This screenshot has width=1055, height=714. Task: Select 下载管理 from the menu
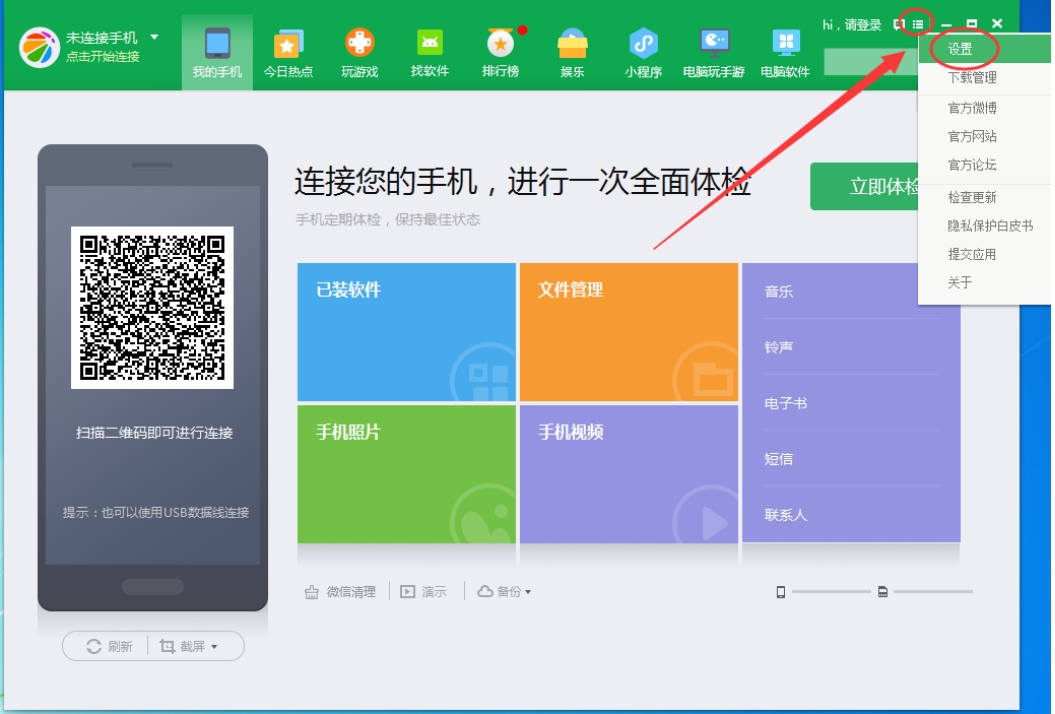[984, 77]
